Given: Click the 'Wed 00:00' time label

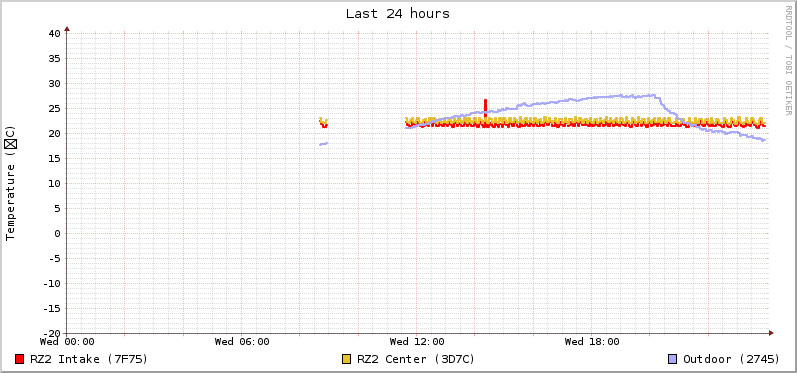Looking at the screenshot, I should pos(67,341).
